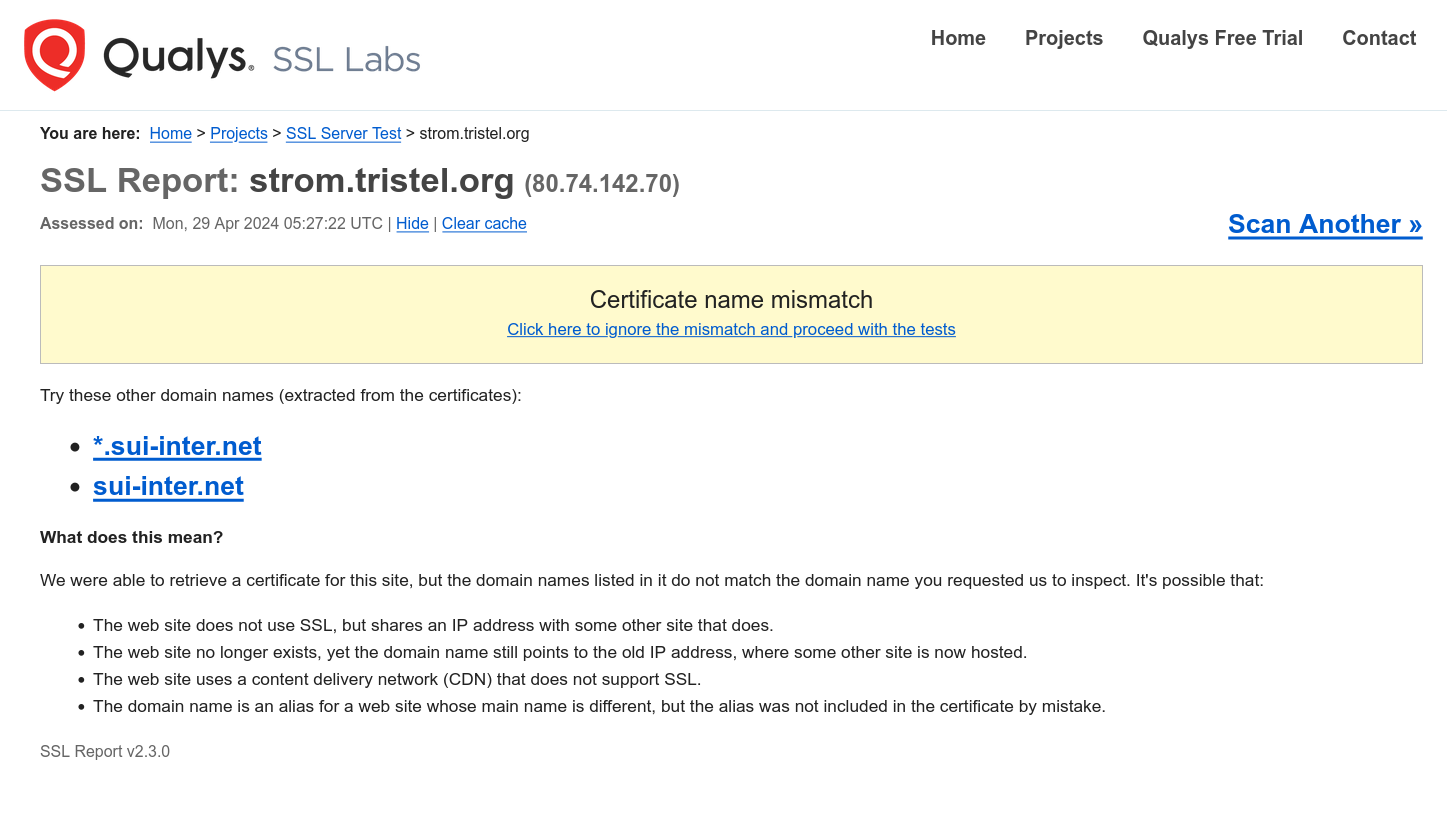Open the sui-inter.net domain link
Image resolution: width=1450 pixels, height=836 pixels.
coord(168,486)
